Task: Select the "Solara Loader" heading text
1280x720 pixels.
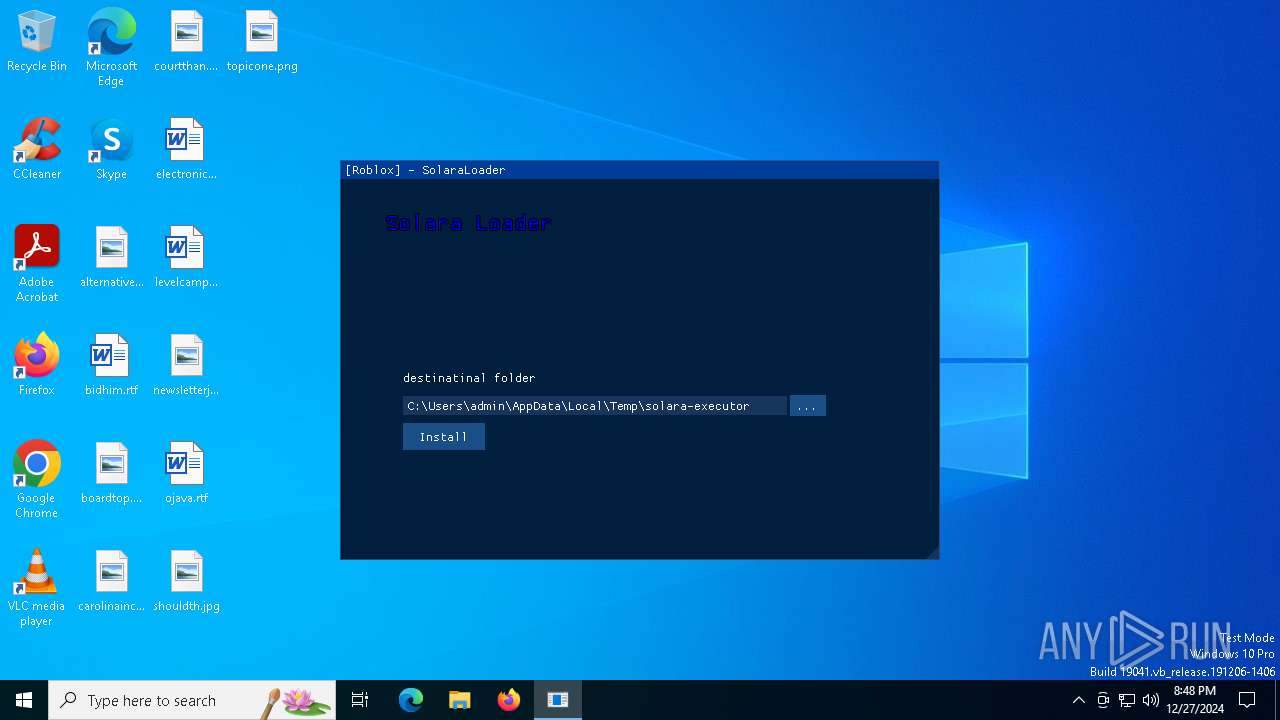Action: point(468,223)
